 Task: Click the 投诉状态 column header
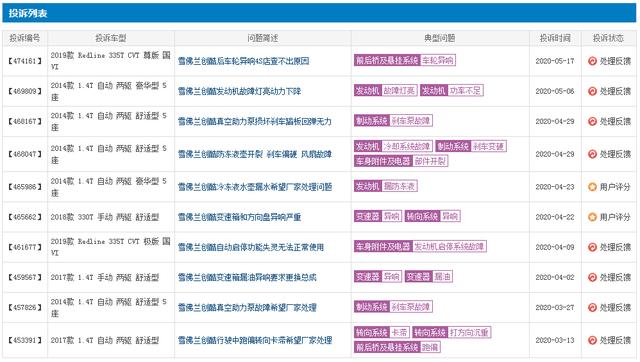coord(608,38)
